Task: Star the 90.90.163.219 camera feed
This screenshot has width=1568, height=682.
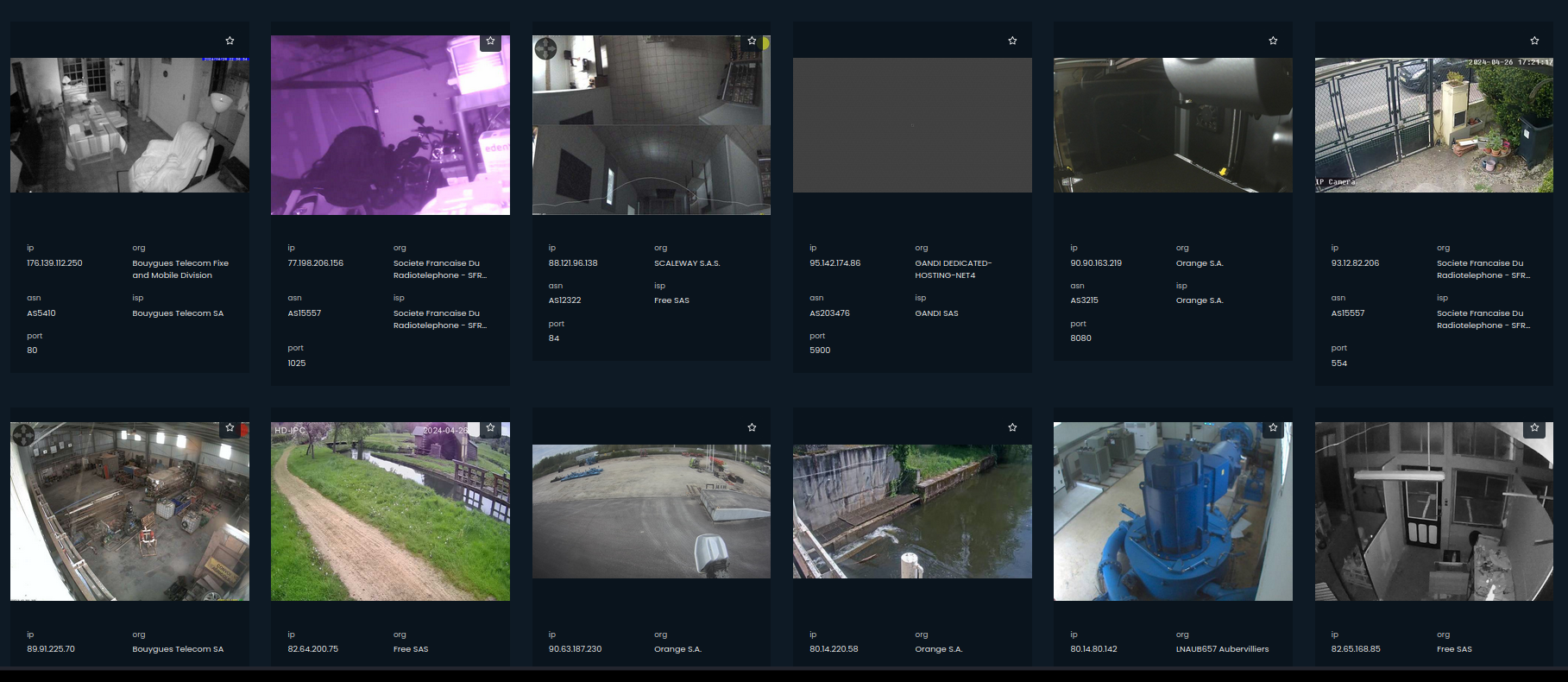Action: (x=1273, y=41)
